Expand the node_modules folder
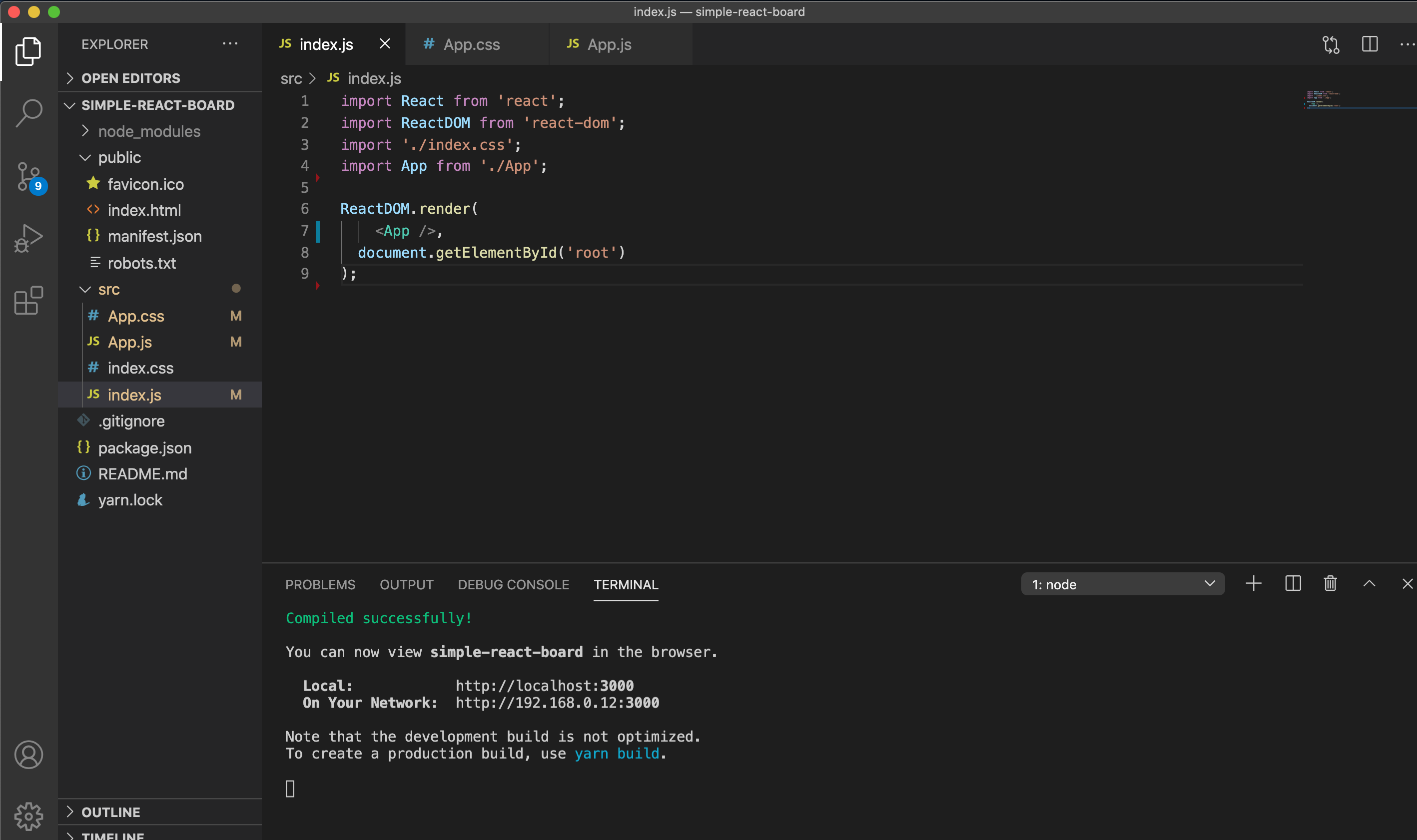The image size is (1417, 840). 148,131
